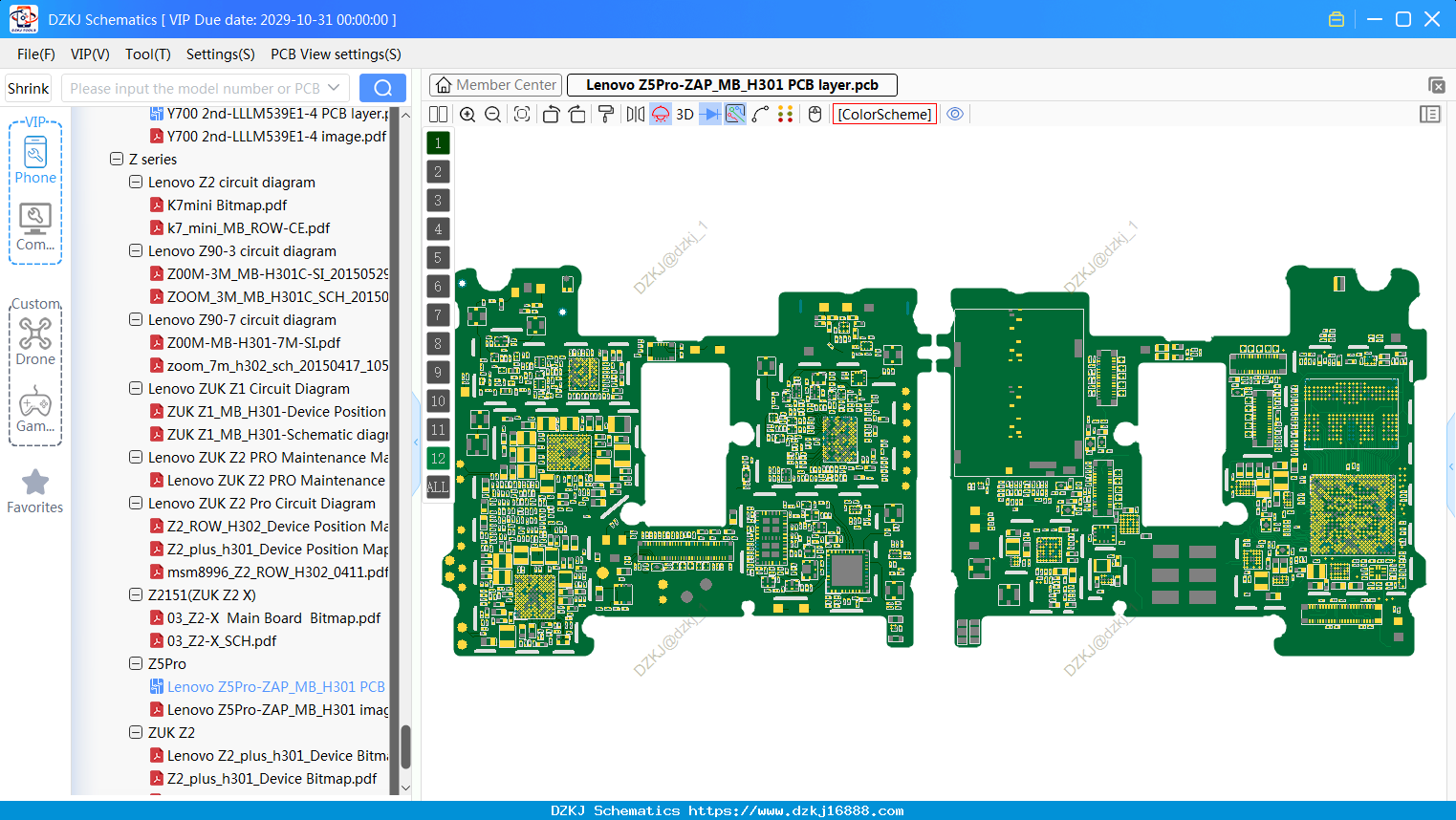Viewport: 1456px width, 820px height.
Task: Open the www.dzkj16888.com link
Action: coord(795,810)
